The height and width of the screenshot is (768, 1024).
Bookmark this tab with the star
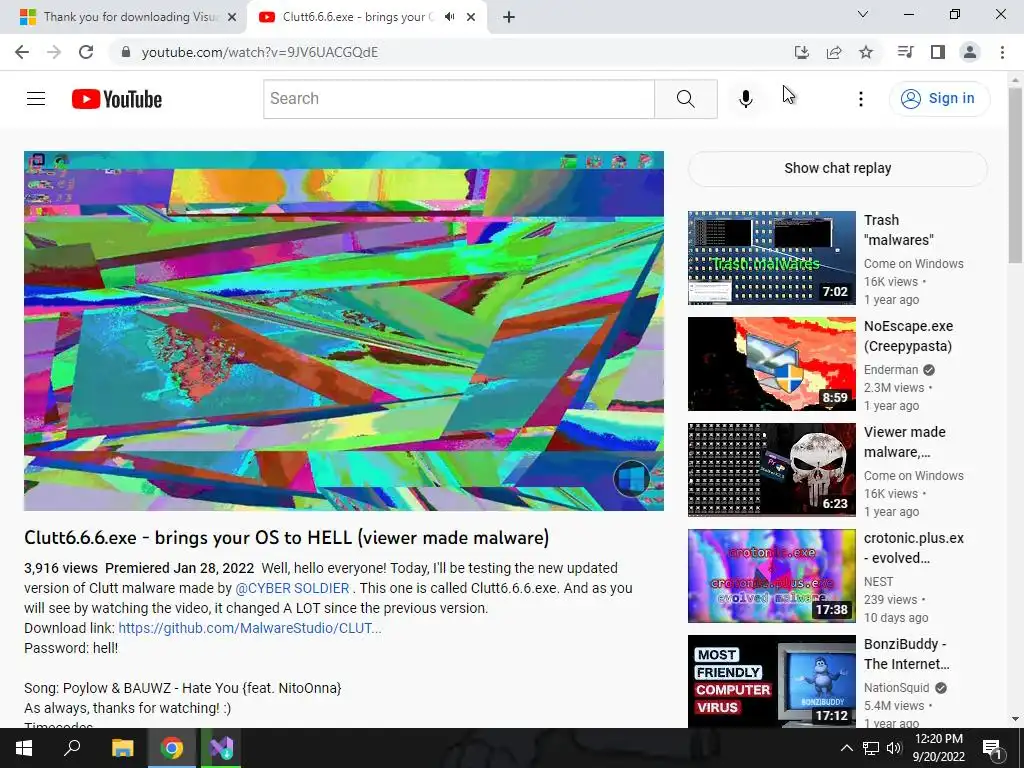866,52
